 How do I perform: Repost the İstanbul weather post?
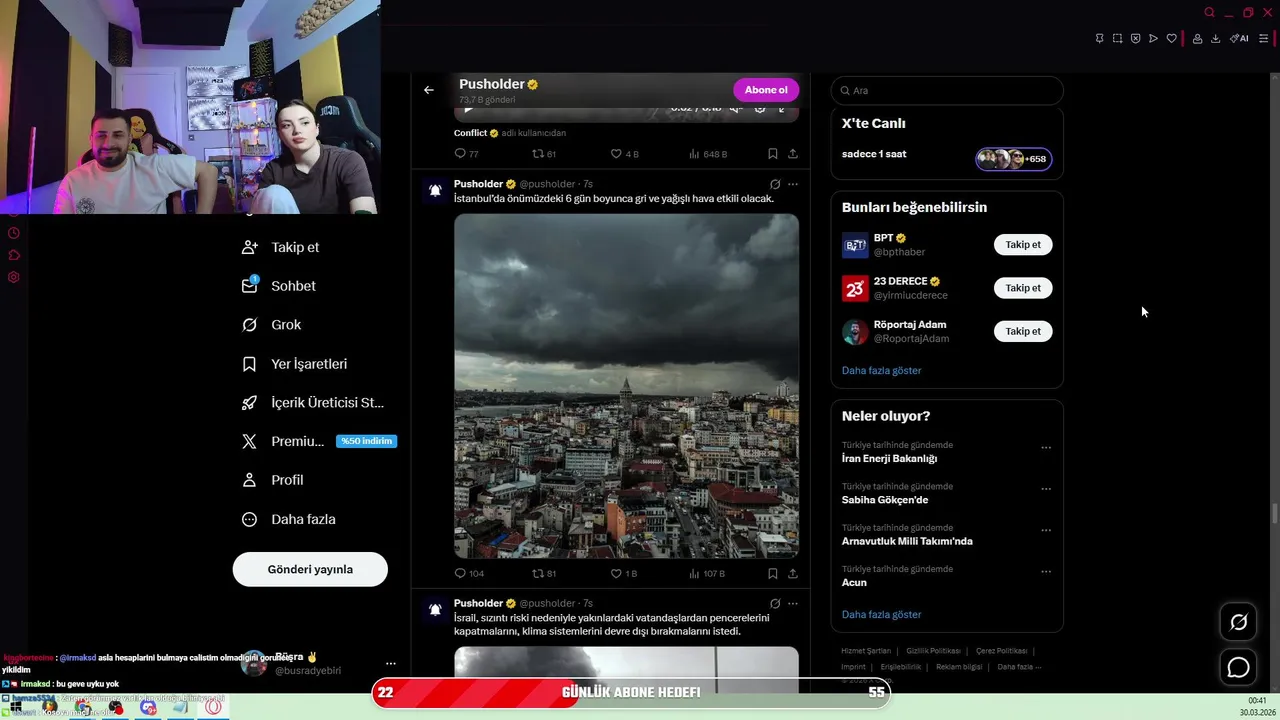[x=544, y=574]
